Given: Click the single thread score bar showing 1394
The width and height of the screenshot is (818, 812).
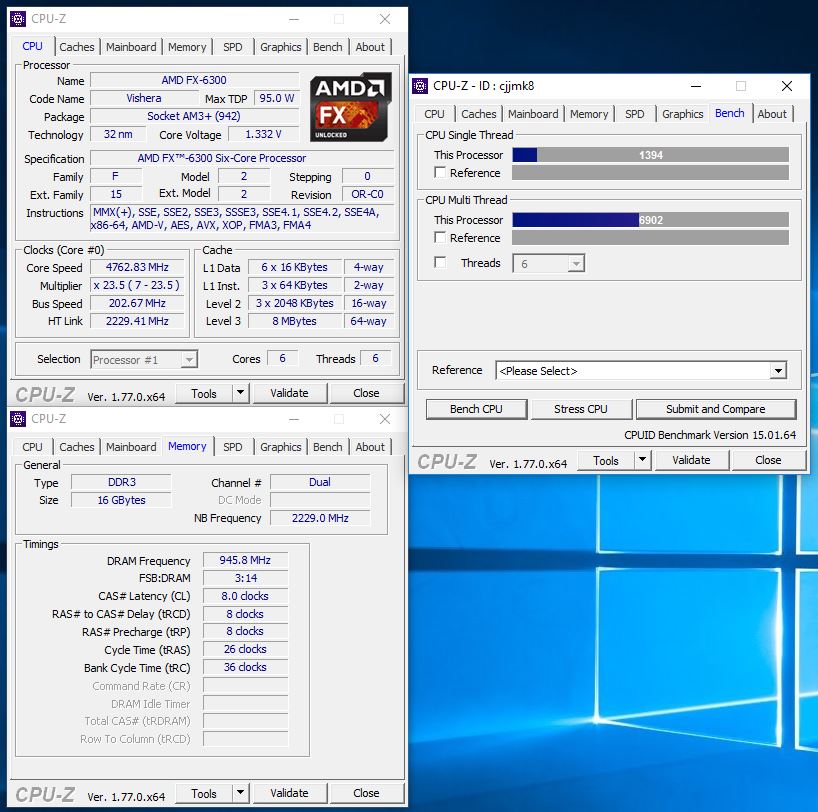Looking at the screenshot, I should [x=650, y=155].
